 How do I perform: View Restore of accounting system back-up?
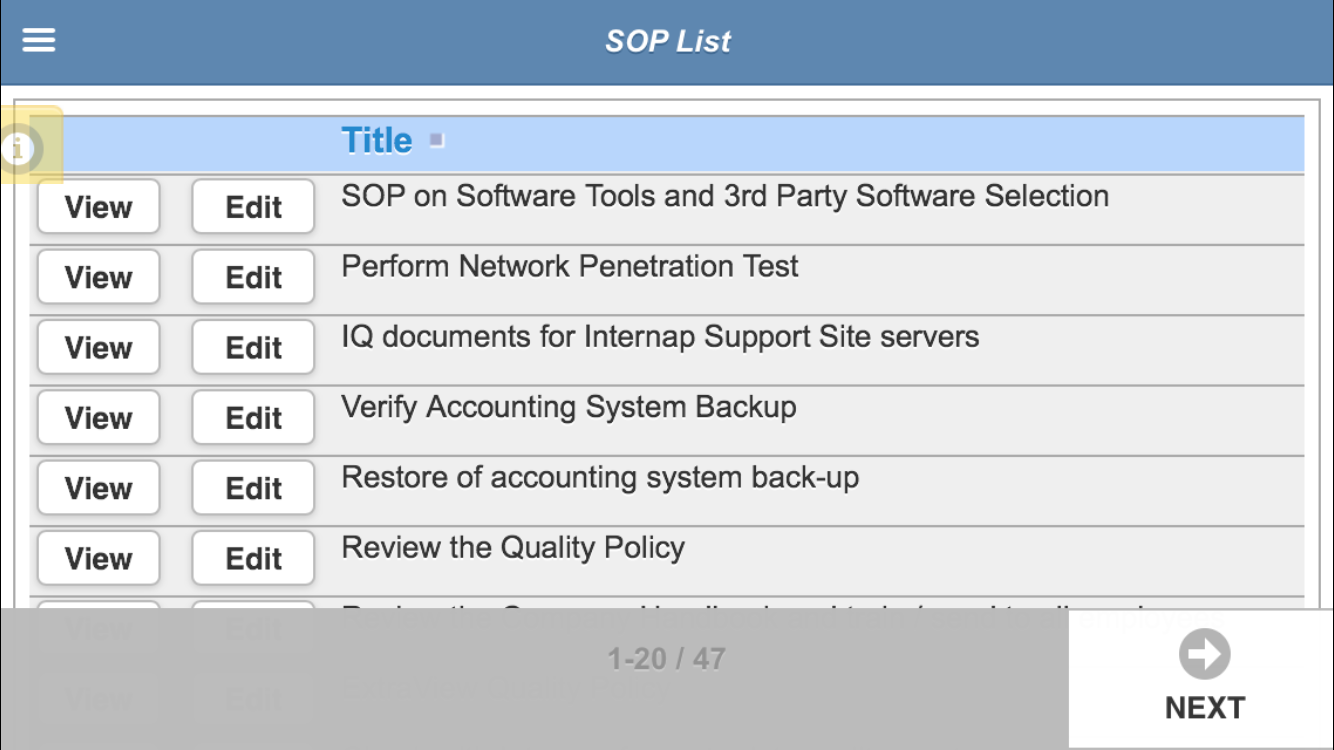98,488
